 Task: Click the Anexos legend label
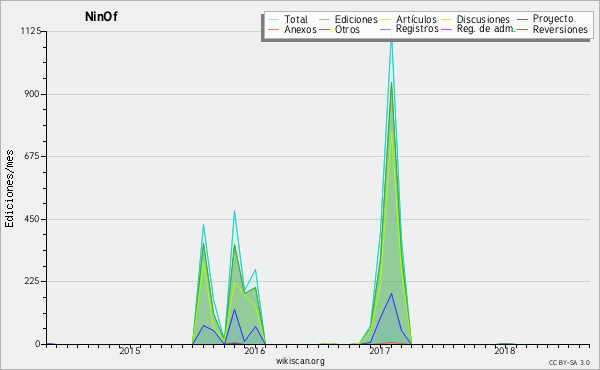tap(300, 29)
